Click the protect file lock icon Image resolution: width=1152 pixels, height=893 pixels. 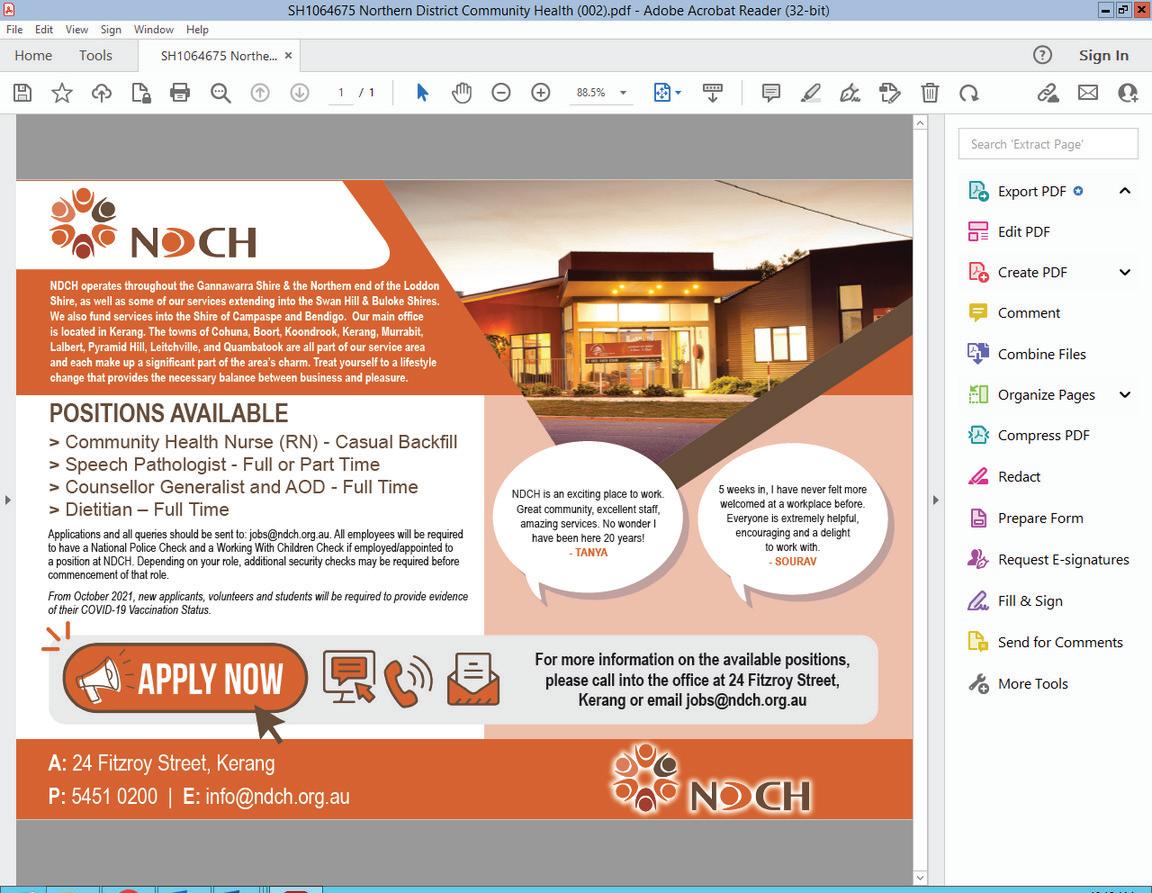(x=140, y=93)
